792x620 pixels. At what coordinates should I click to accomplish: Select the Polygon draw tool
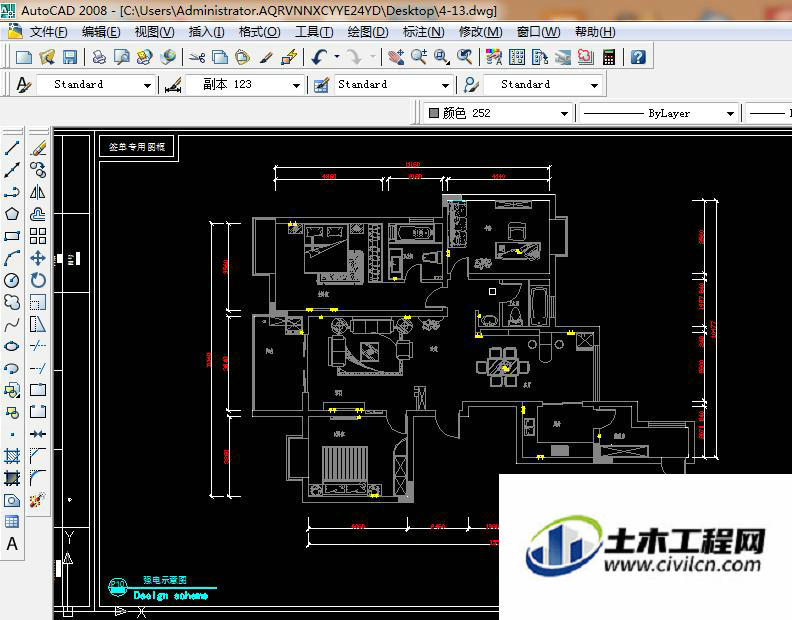(x=12, y=214)
